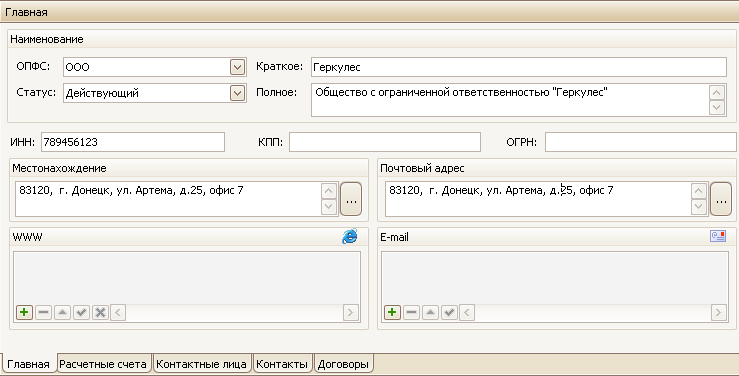Add new WWW entry with plus button
Viewport: 739px width, 376px height.
tap(25, 312)
